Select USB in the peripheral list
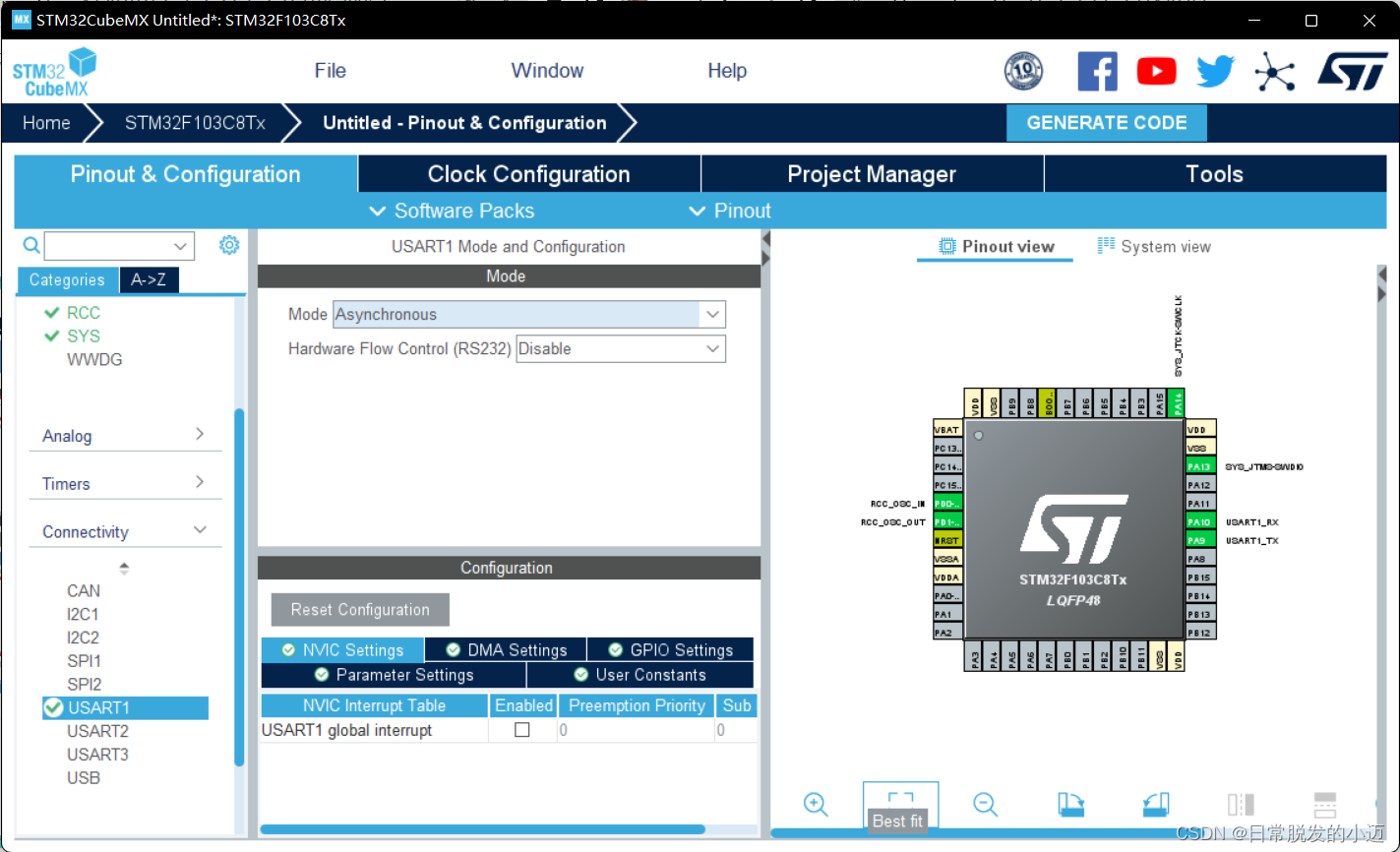 [x=84, y=778]
